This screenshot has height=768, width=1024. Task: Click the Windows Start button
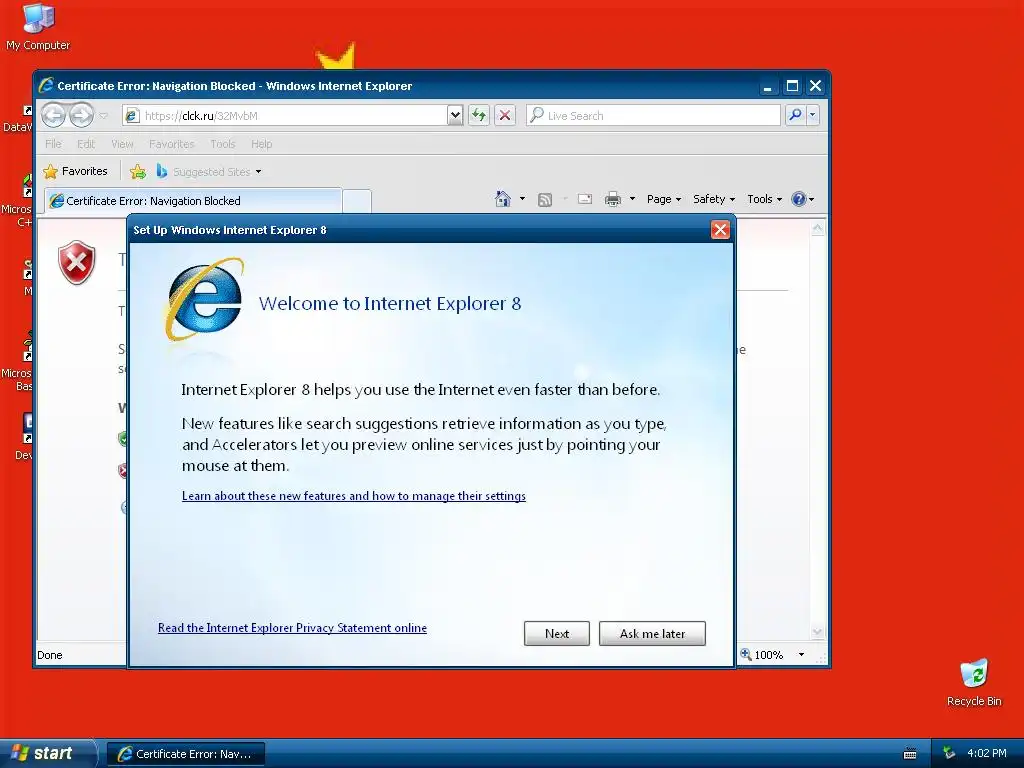[x=47, y=753]
